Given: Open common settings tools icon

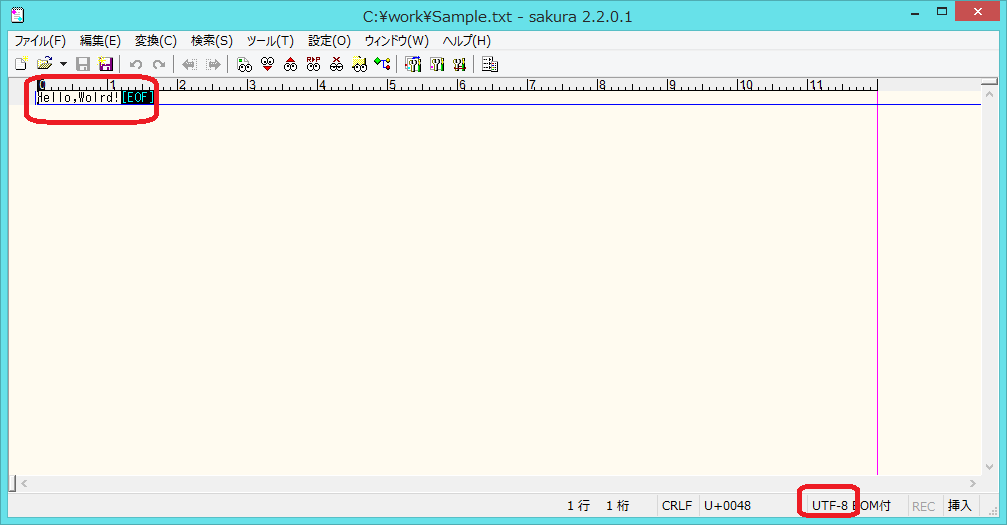Looking at the screenshot, I should tap(459, 64).
